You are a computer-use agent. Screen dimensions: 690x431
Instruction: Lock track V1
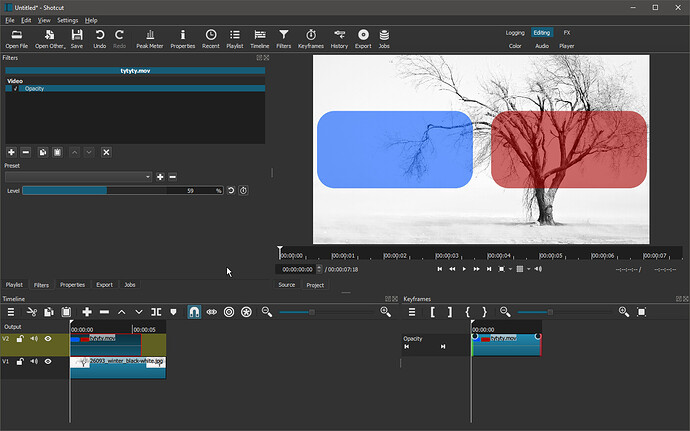coord(20,361)
